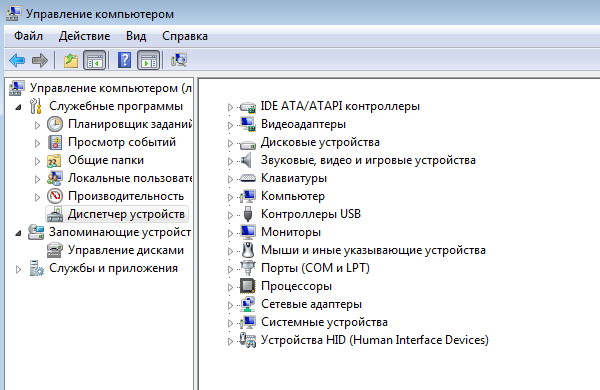Image resolution: width=600 pixels, height=390 pixels.
Task: Expand Звуковые, видео и игровые устройства
Action: click(230, 161)
